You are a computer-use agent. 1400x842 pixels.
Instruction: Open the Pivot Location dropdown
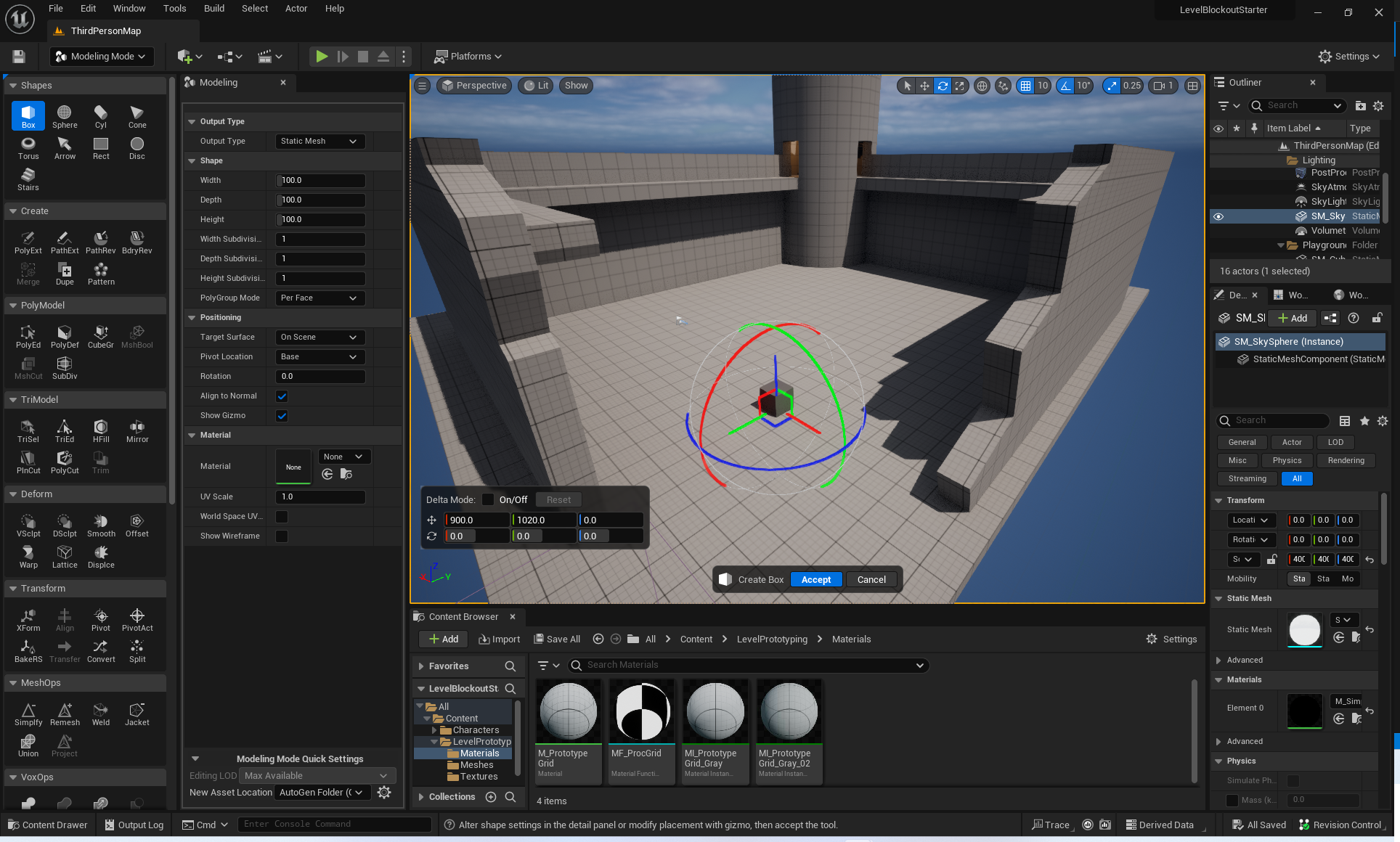click(320, 357)
